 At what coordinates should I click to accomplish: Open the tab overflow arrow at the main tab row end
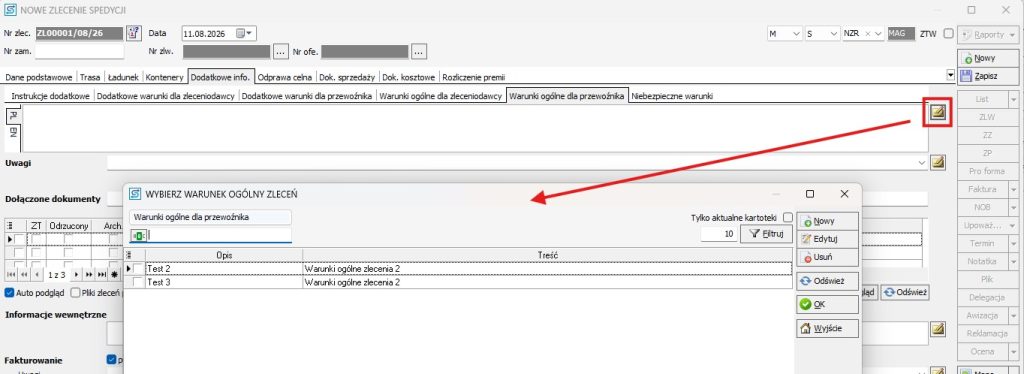(x=950, y=76)
